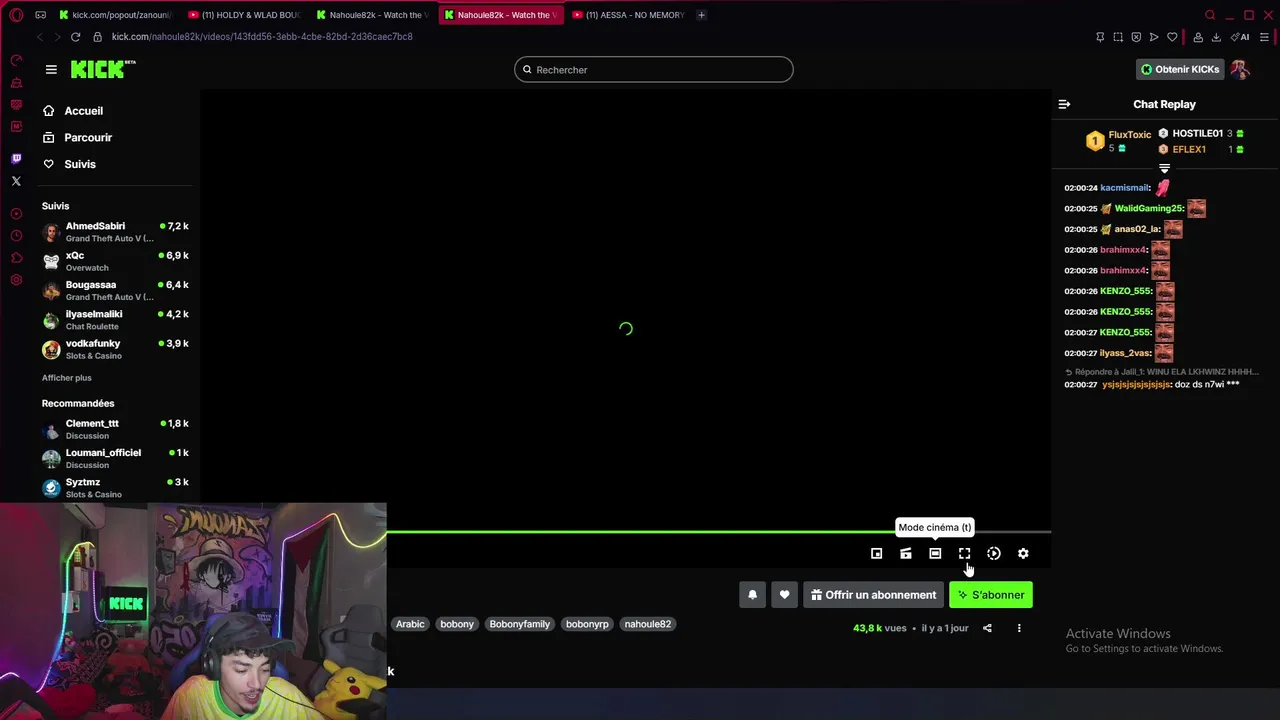Click the browser heart bookmark icon
The width and height of the screenshot is (1280, 720).
[1172, 37]
